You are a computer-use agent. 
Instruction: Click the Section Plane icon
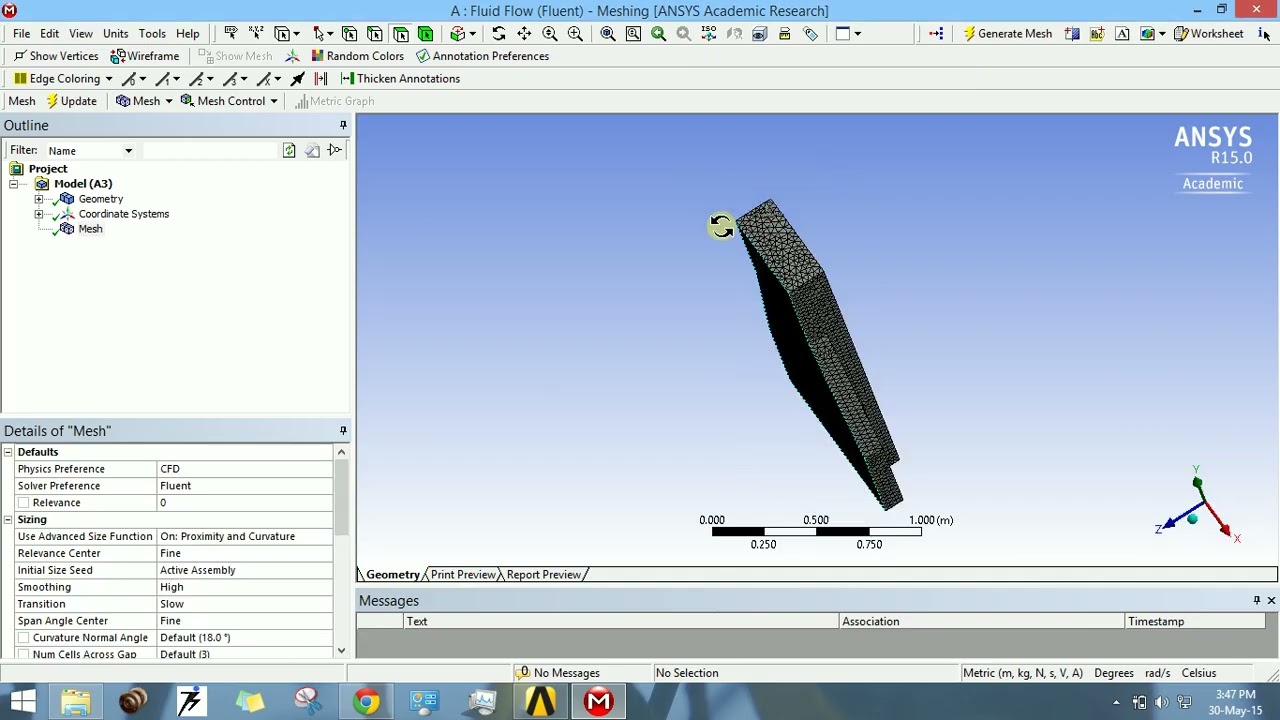coord(1071,33)
